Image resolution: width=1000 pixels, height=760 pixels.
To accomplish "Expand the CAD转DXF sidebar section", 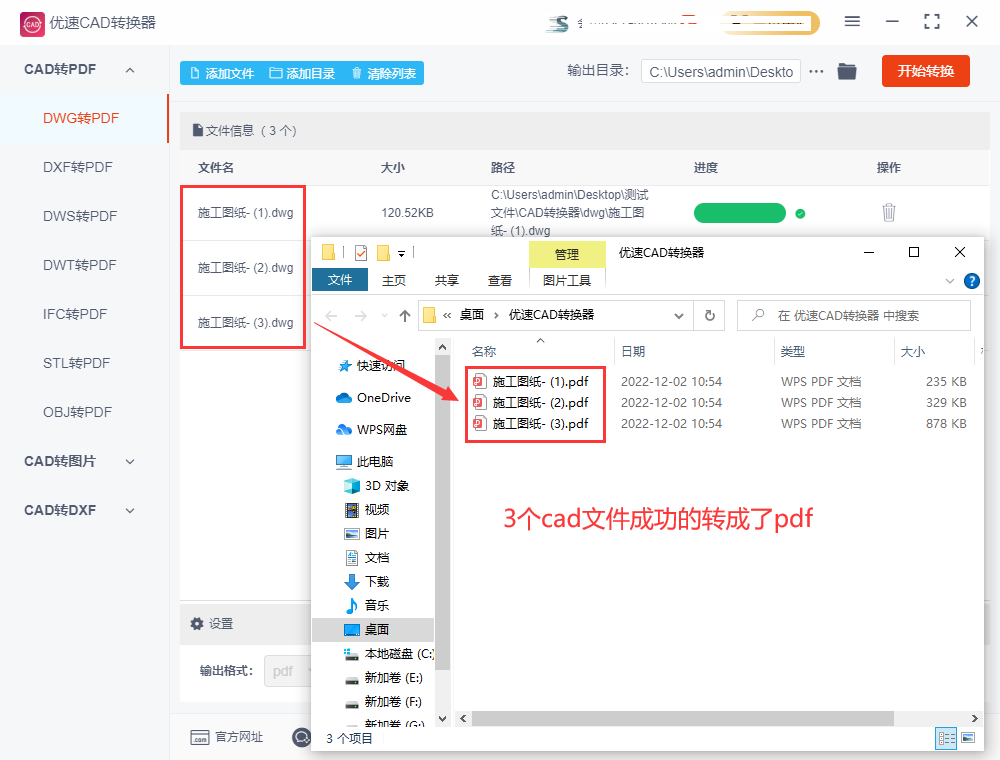I will coord(130,510).
